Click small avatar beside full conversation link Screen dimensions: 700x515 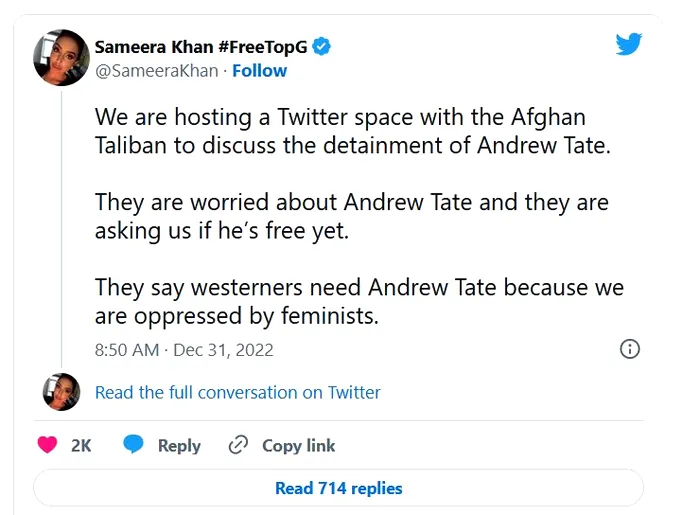(x=61, y=392)
